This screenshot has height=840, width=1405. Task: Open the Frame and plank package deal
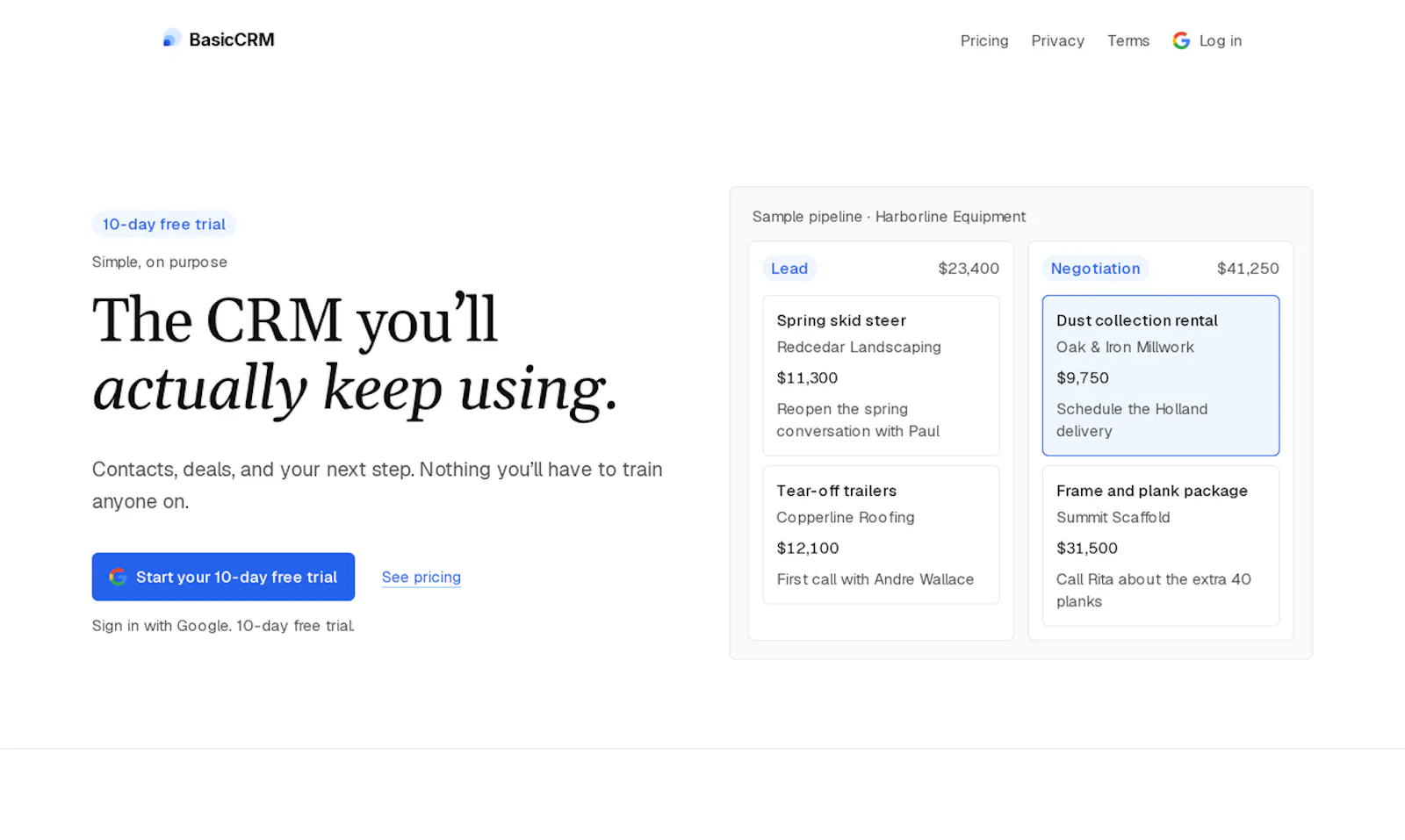point(1161,546)
